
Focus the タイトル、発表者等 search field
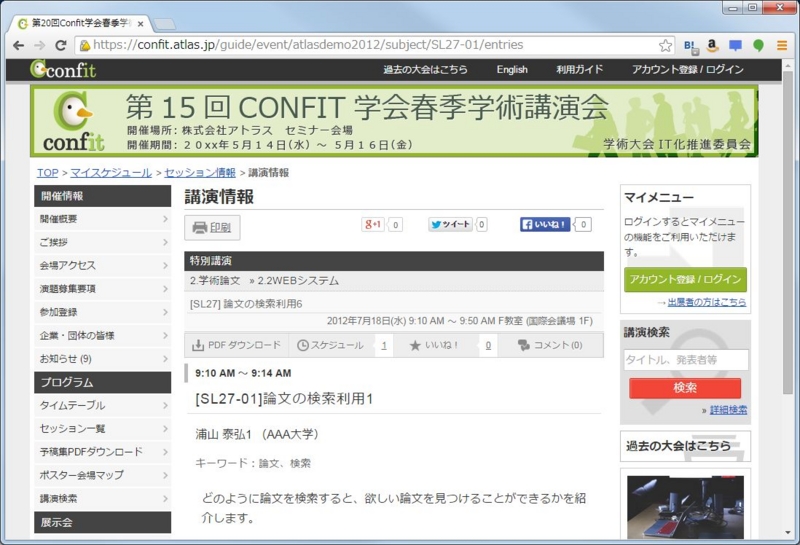click(686, 360)
